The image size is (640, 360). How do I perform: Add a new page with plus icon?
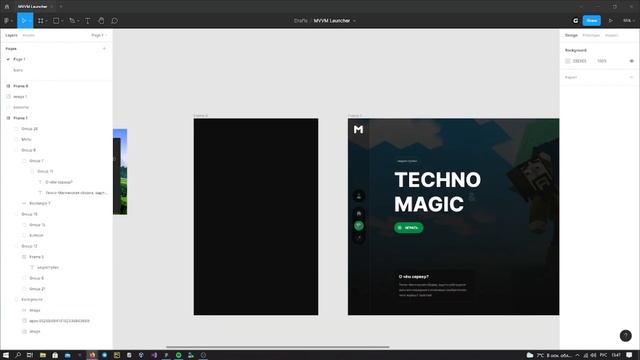point(104,49)
